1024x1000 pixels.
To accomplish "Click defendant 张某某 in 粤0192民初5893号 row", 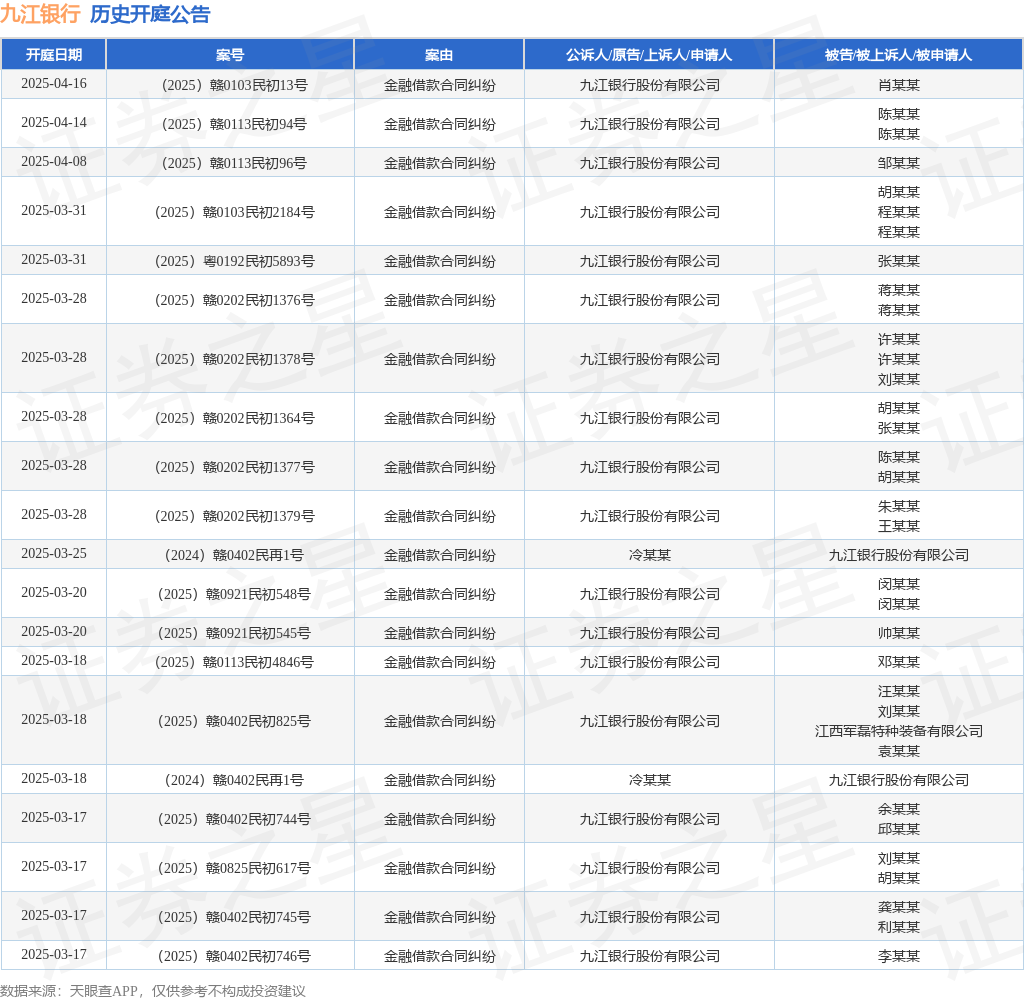I will pos(899,261).
